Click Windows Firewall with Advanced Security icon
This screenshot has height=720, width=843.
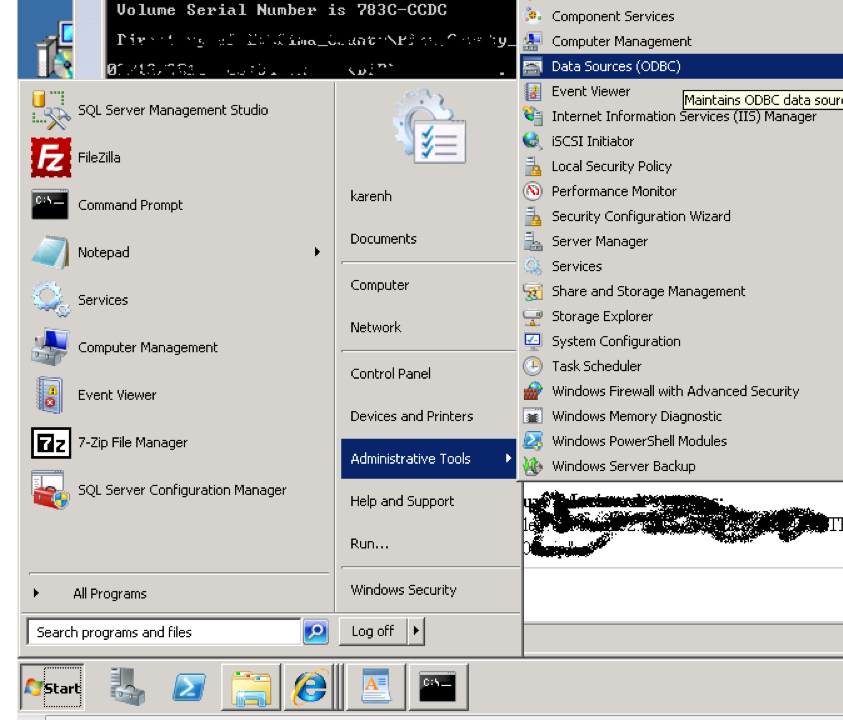click(533, 391)
